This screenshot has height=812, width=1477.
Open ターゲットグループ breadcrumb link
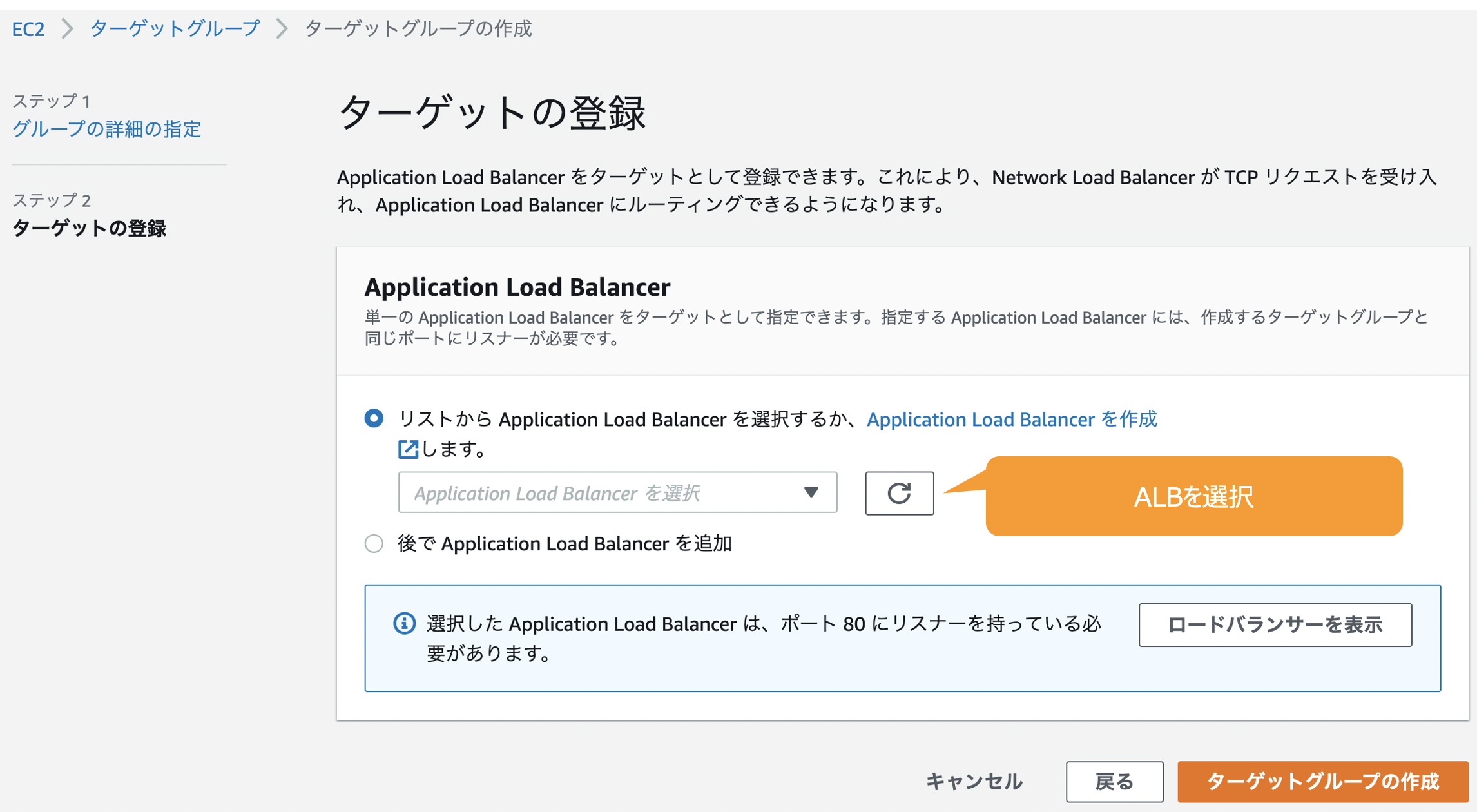tap(175, 29)
